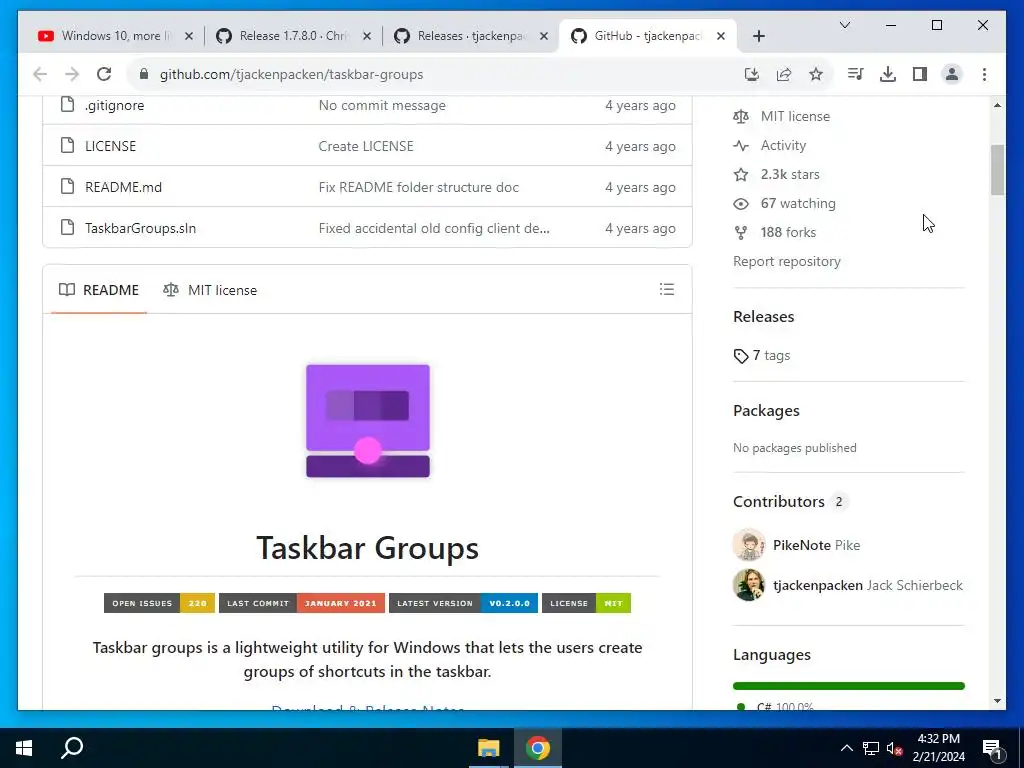Image resolution: width=1024 pixels, height=768 pixels.
Task: Open the LICENSE file
Action: click(110, 146)
